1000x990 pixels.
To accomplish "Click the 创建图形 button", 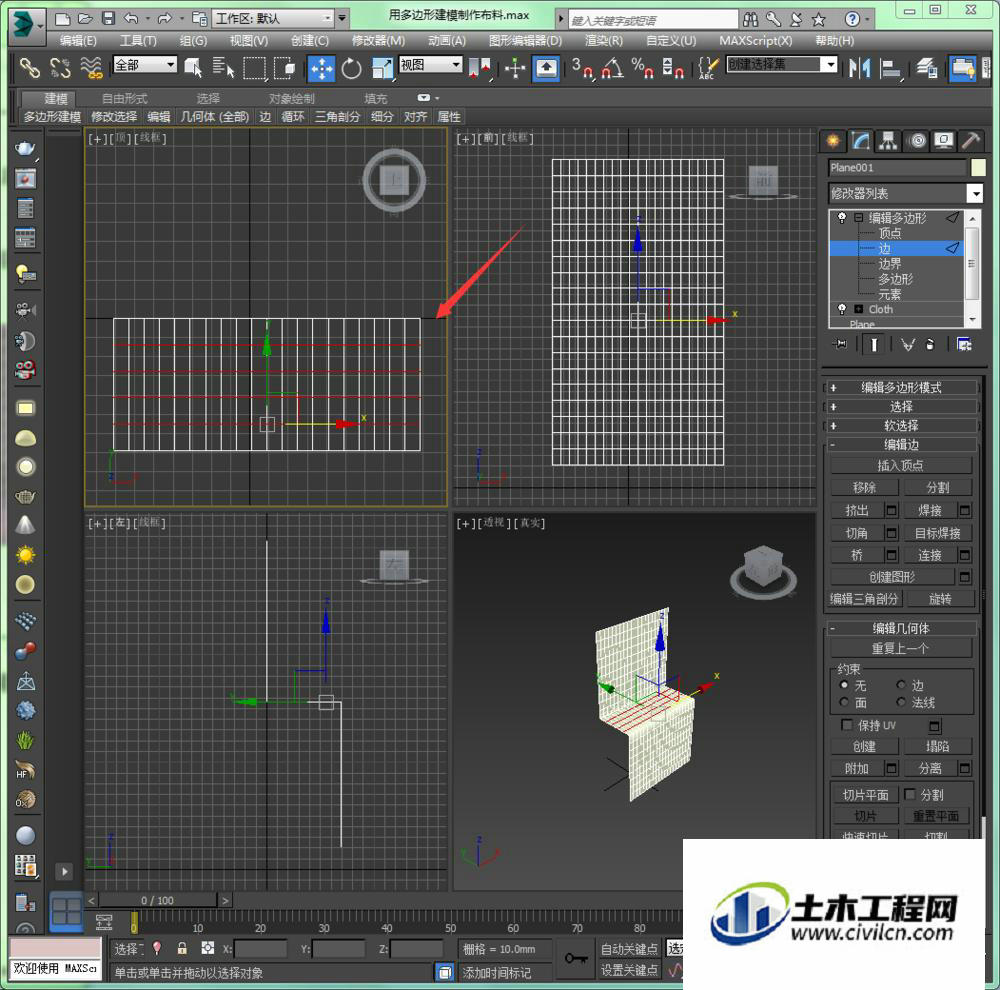I will tap(892, 577).
